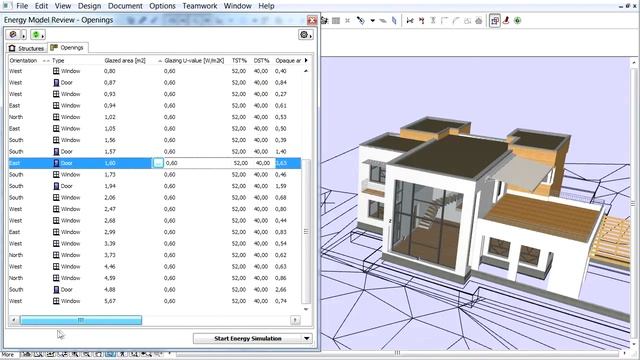Show more columns using header right arrow
This screenshot has width=640, height=360.
pyautogui.click(x=306, y=60)
